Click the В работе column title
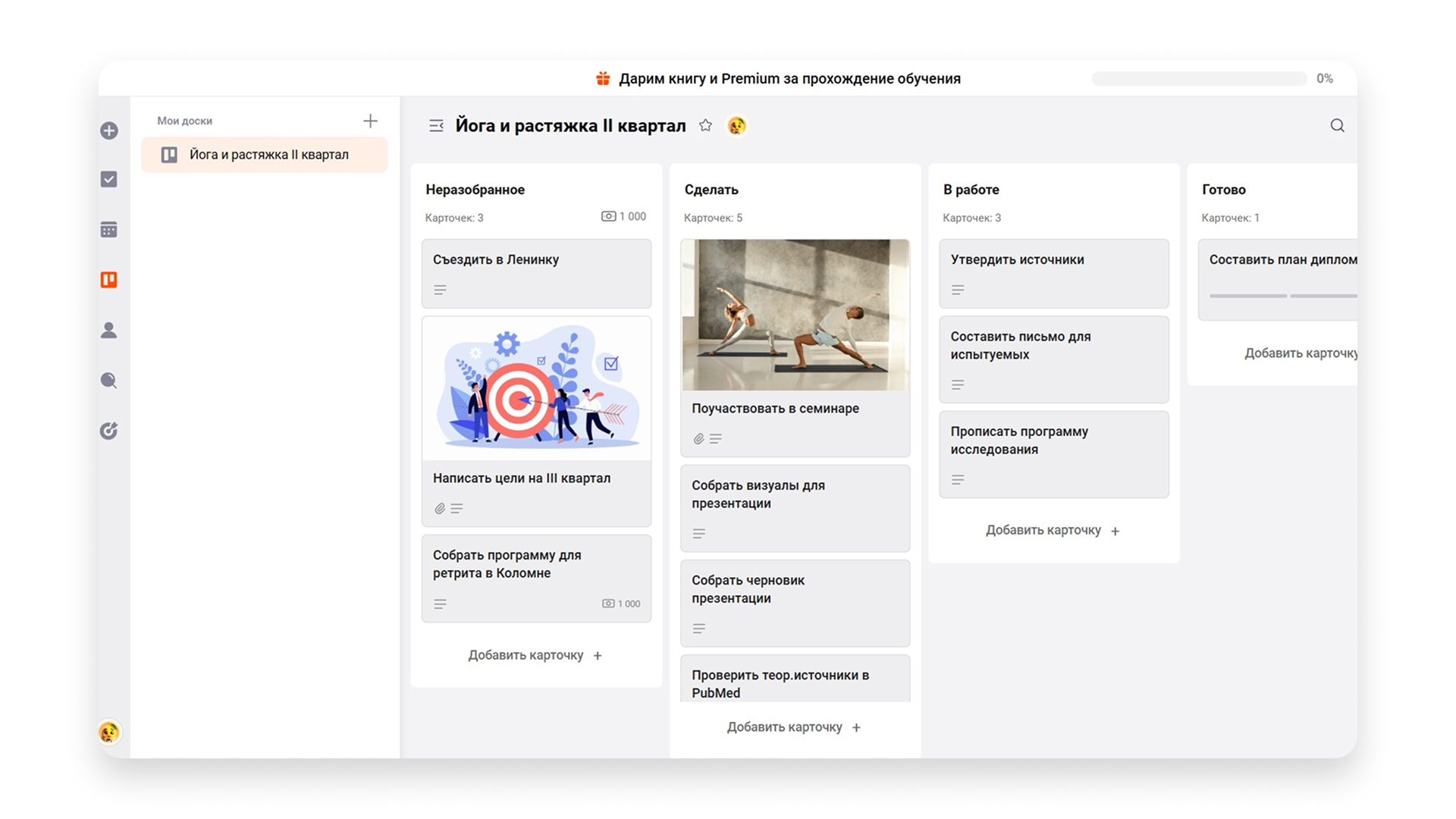Viewport: 1456px width, 819px height. click(x=971, y=190)
